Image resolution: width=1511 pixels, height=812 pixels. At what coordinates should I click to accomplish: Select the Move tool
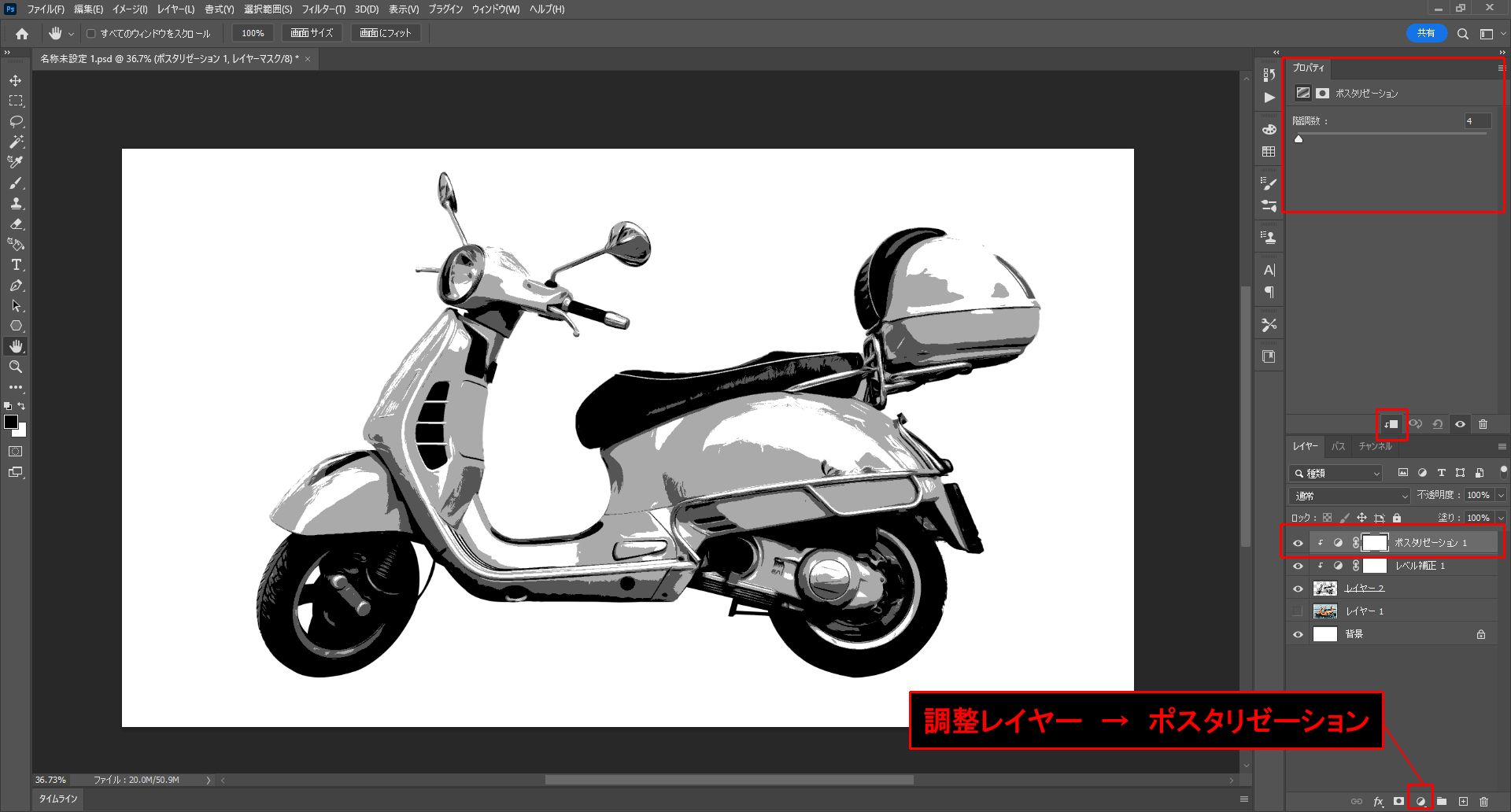[x=16, y=81]
